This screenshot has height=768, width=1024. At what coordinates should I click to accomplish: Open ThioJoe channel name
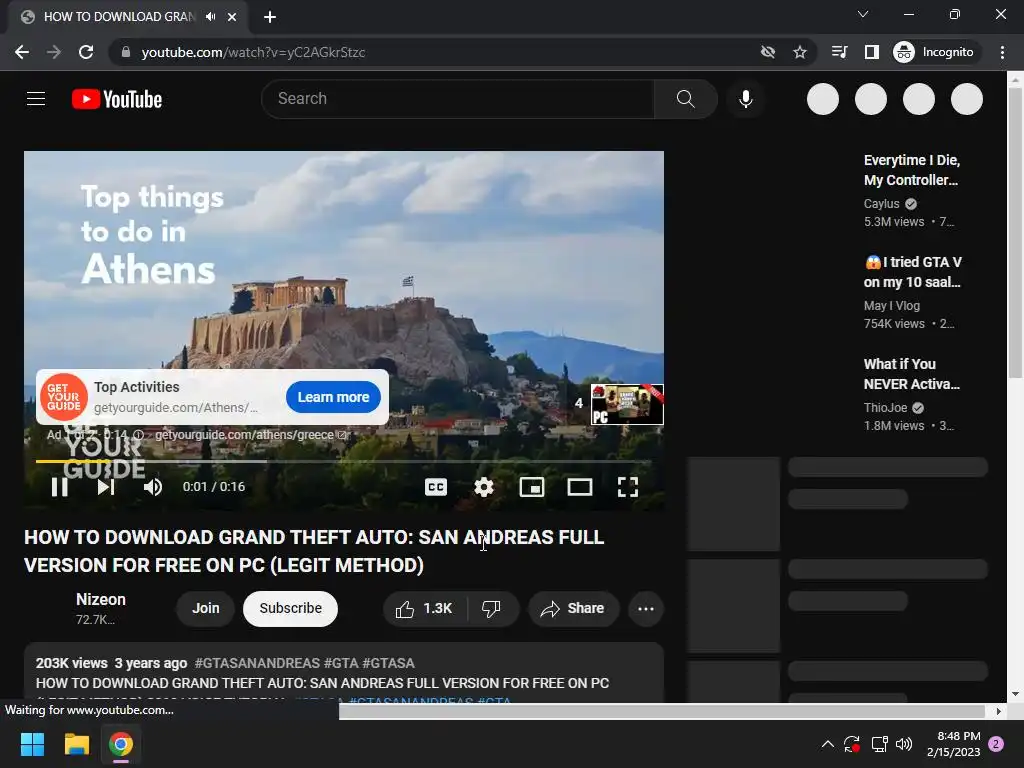pos(886,408)
